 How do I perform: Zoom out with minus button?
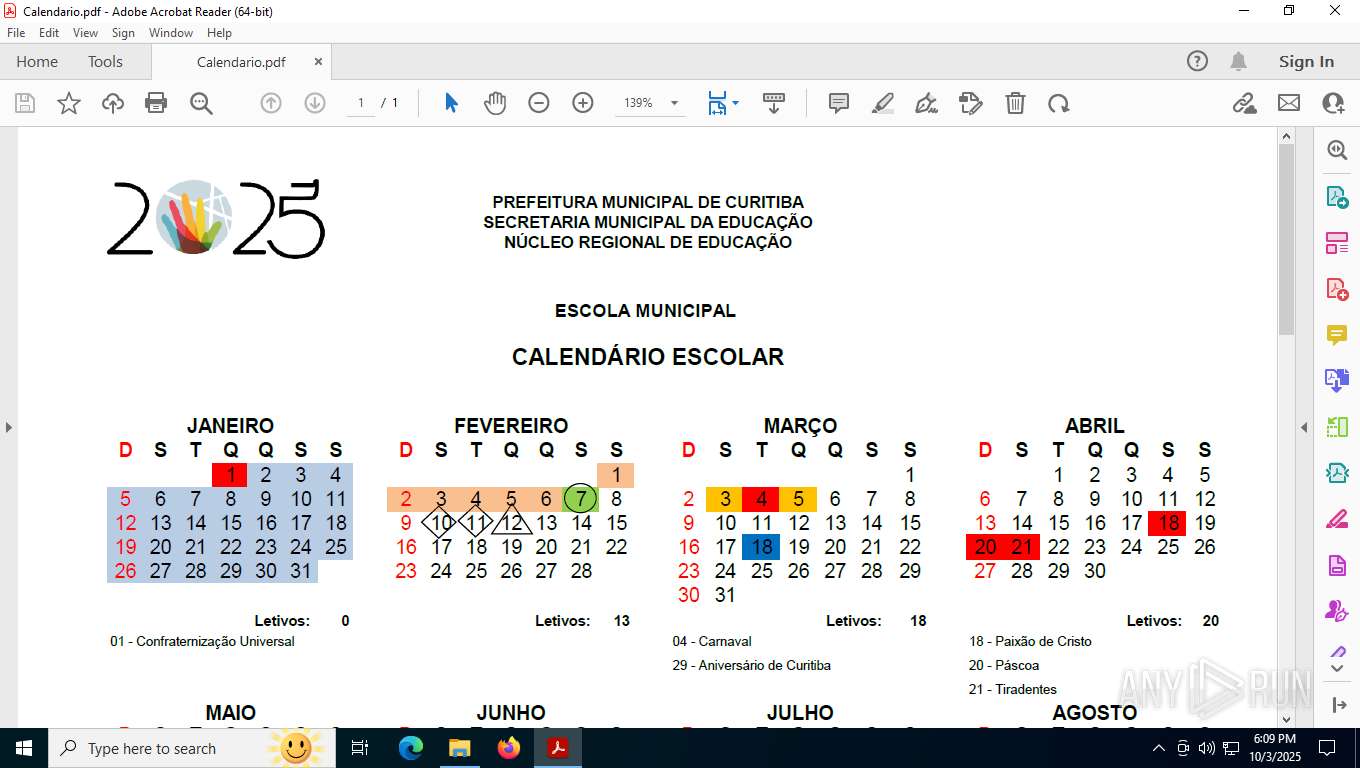pos(539,103)
